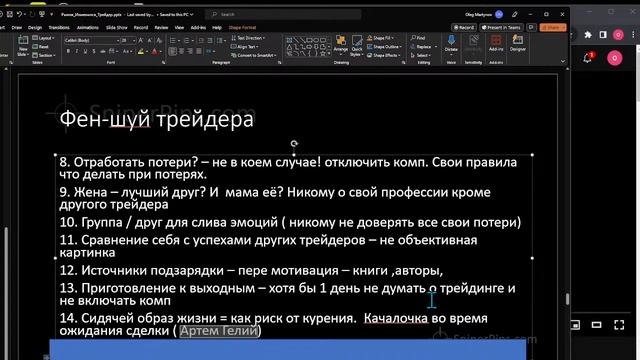Insert a New Slide

pos(23,46)
